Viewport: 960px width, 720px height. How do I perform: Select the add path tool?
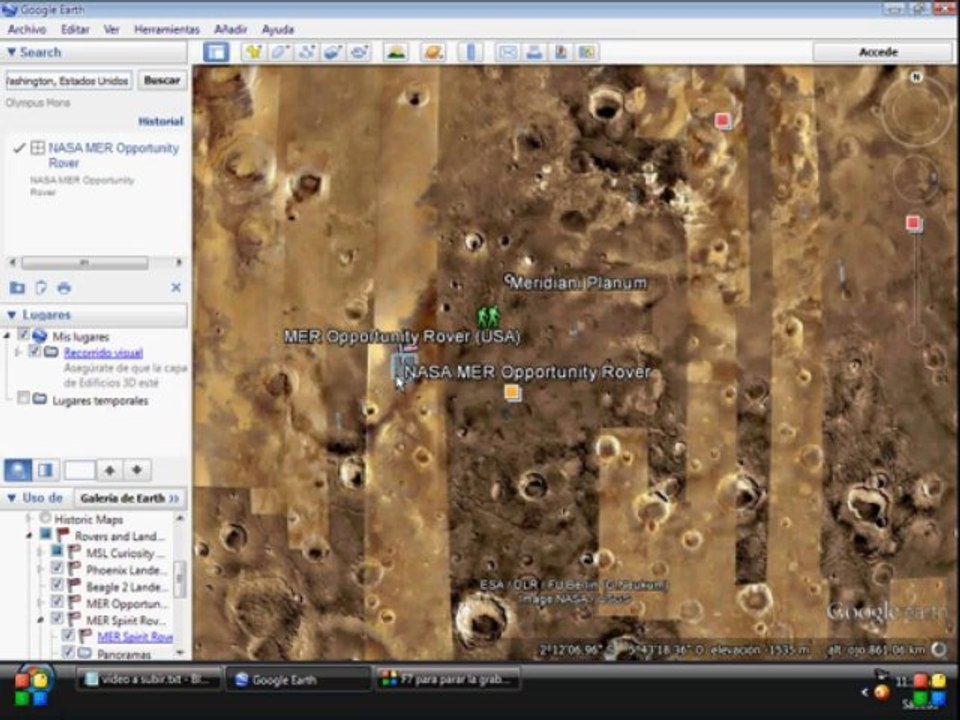coord(306,52)
